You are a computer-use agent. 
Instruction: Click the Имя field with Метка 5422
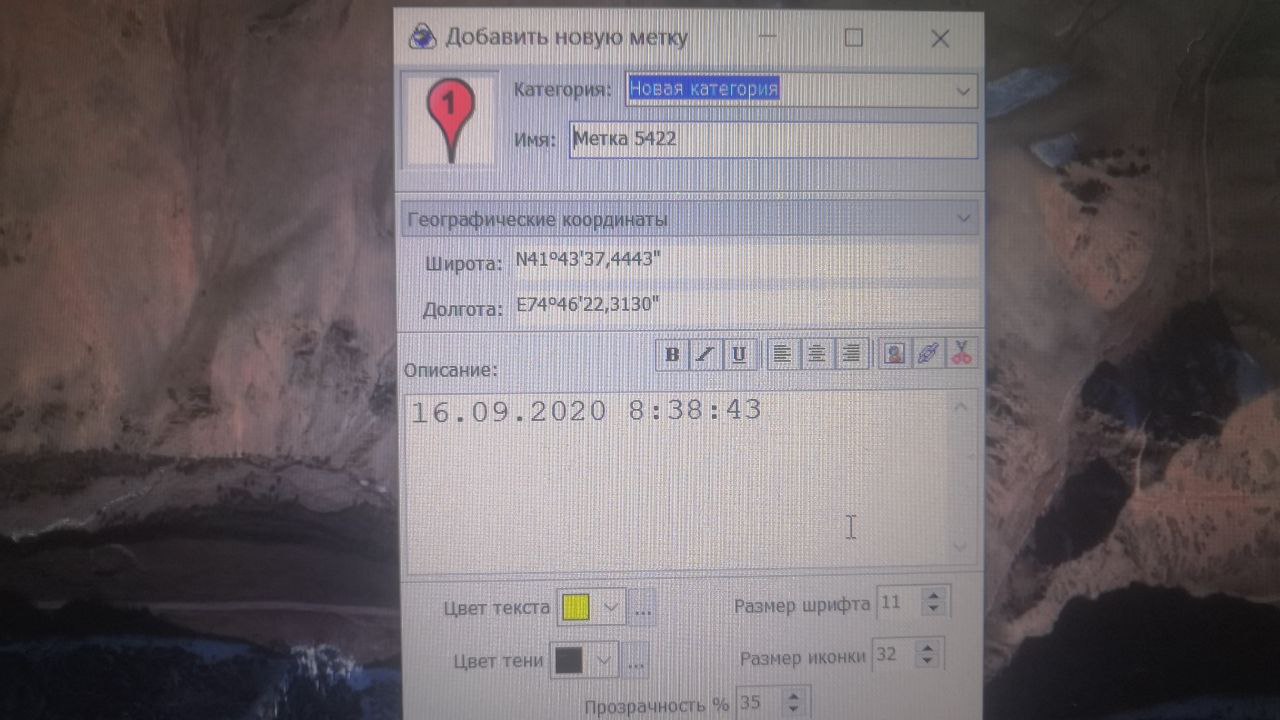pos(773,140)
